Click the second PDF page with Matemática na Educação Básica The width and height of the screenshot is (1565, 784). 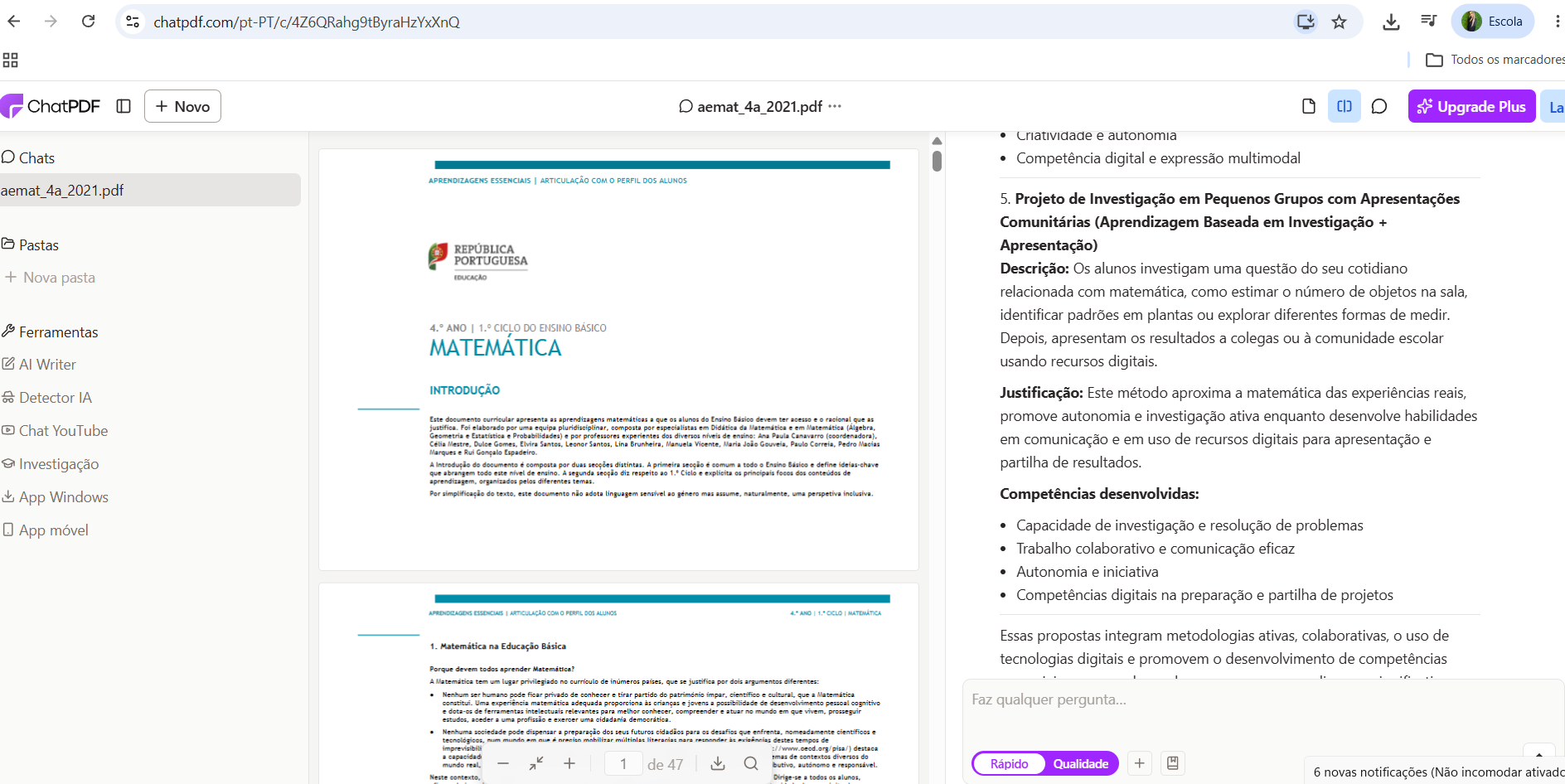click(618, 683)
